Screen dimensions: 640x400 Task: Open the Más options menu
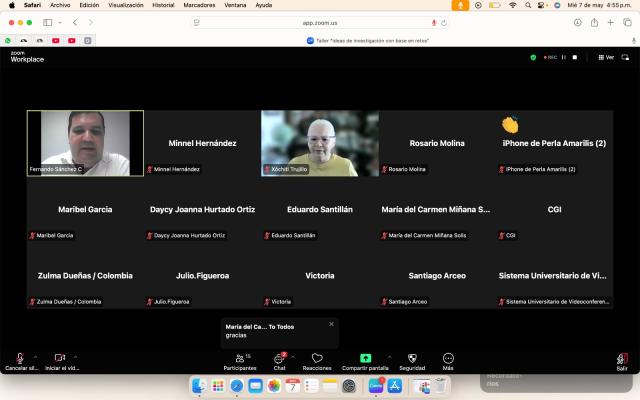(x=448, y=358)
